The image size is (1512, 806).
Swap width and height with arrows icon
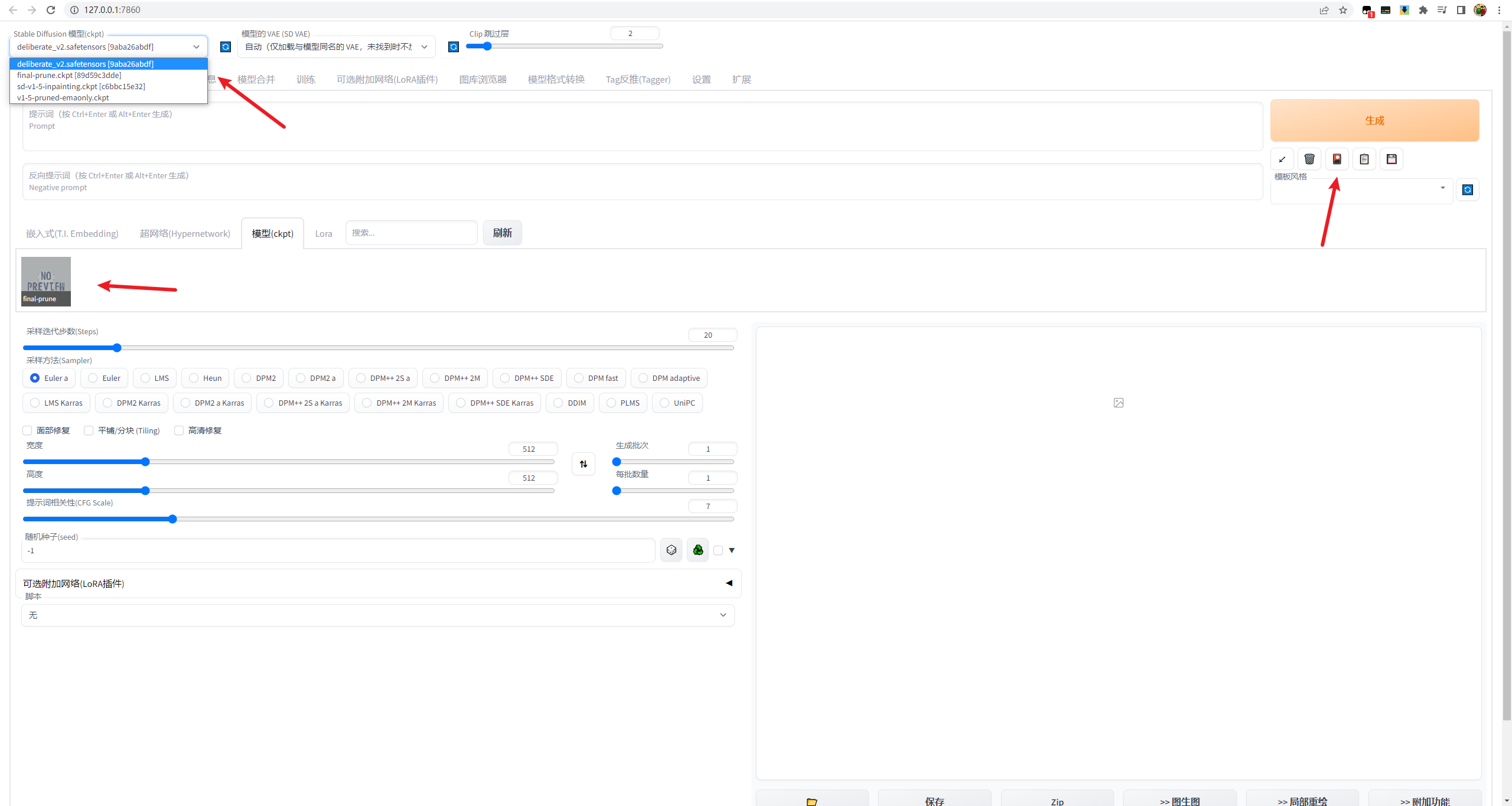pyautogui.click(x=584, y=464)
